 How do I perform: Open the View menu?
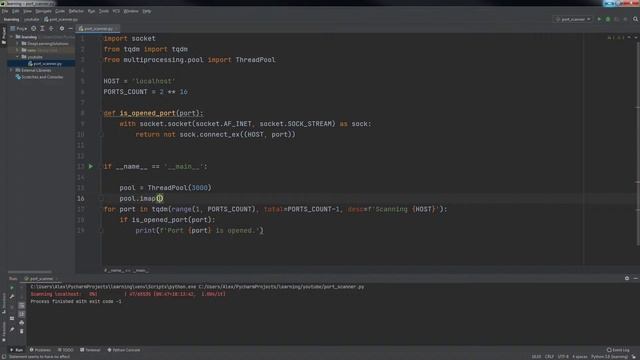[27, 11]
